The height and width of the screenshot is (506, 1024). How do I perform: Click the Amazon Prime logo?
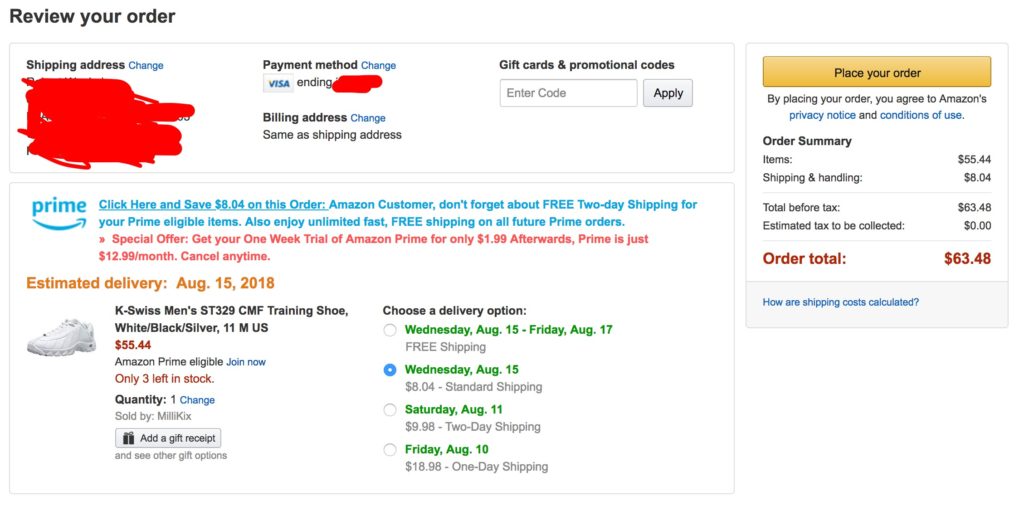click(x=59, y=213)
